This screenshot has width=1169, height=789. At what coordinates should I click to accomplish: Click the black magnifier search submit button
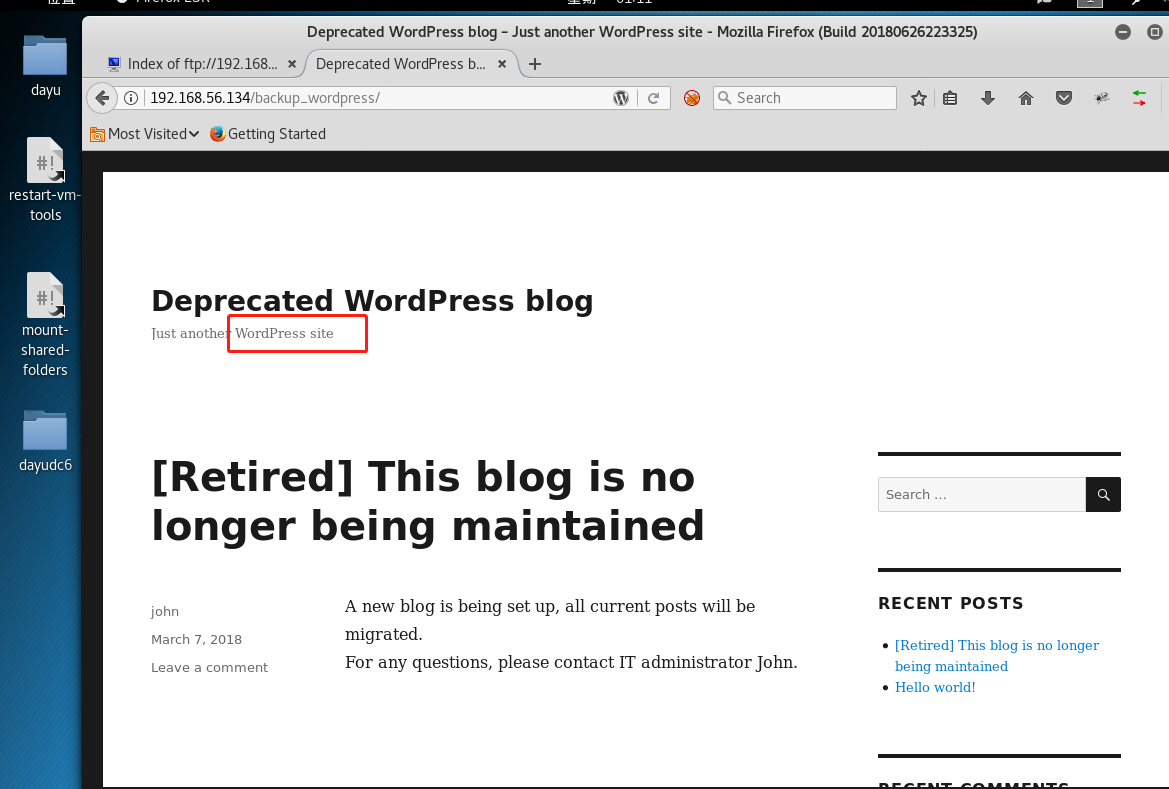[x=1103, y=494]
